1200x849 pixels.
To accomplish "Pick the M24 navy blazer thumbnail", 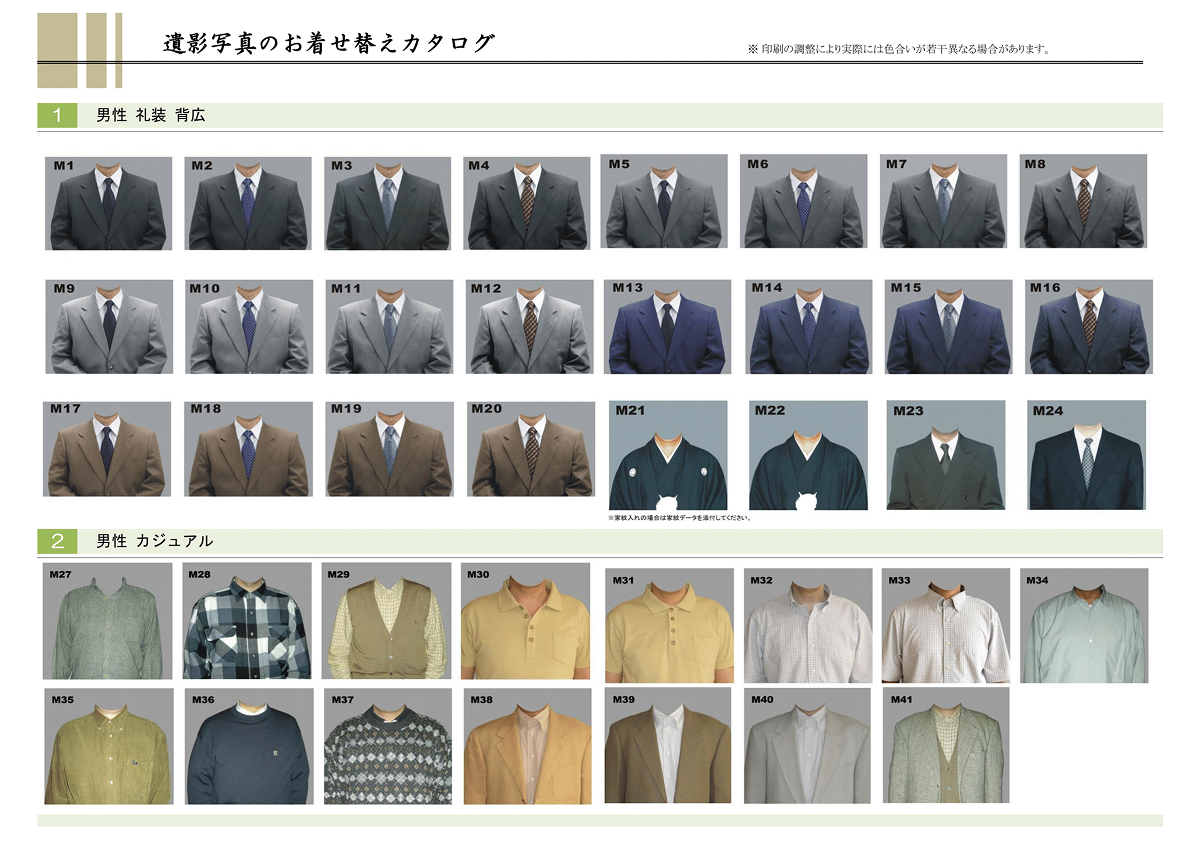I will pos(1087,455).
